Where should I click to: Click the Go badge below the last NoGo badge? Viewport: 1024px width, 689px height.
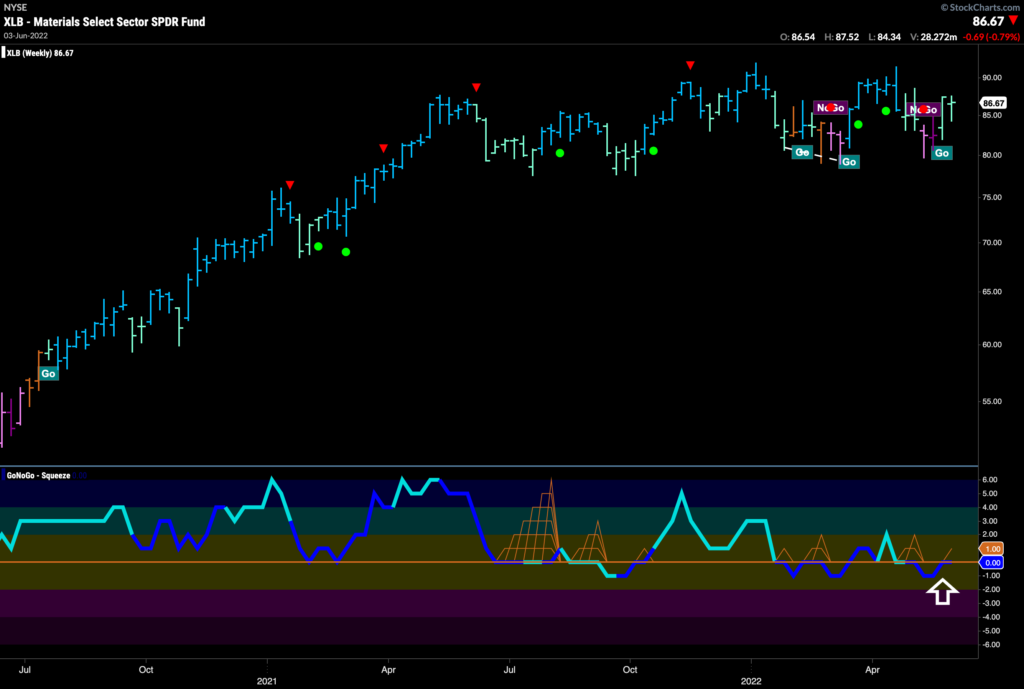(942, 153)
